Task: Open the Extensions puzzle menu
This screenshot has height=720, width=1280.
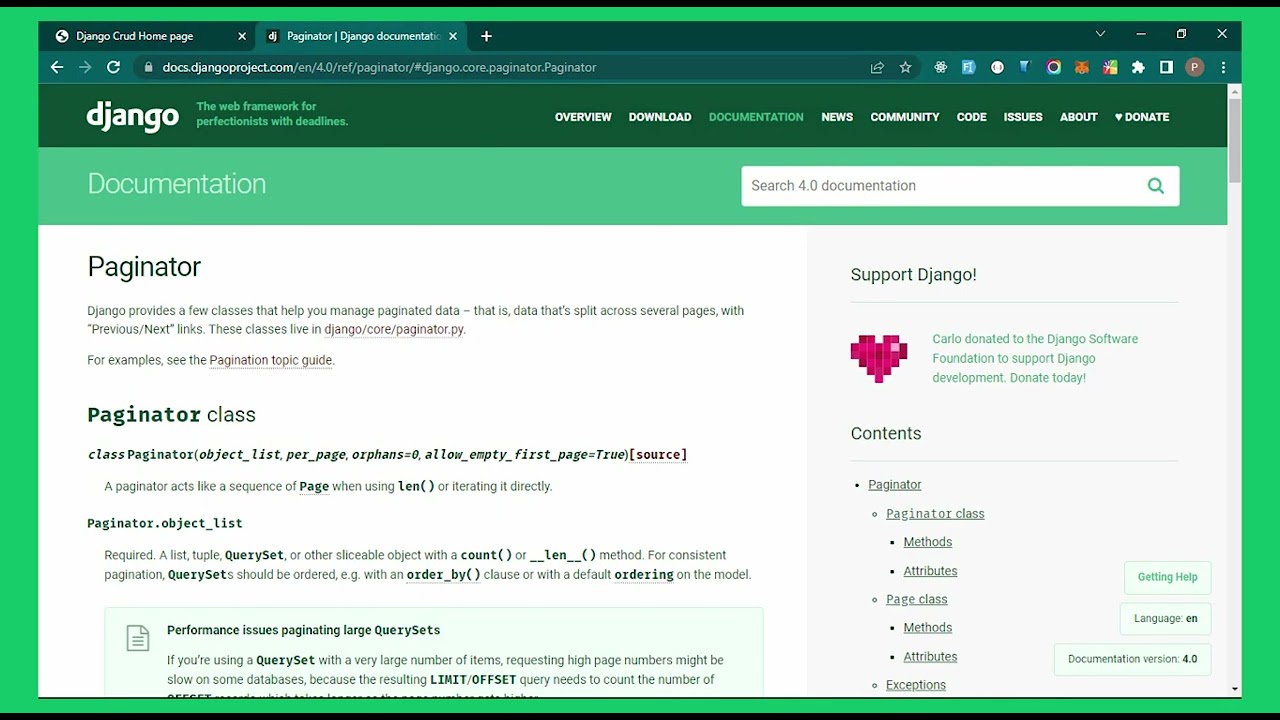Action: [x=1138, y=67]
